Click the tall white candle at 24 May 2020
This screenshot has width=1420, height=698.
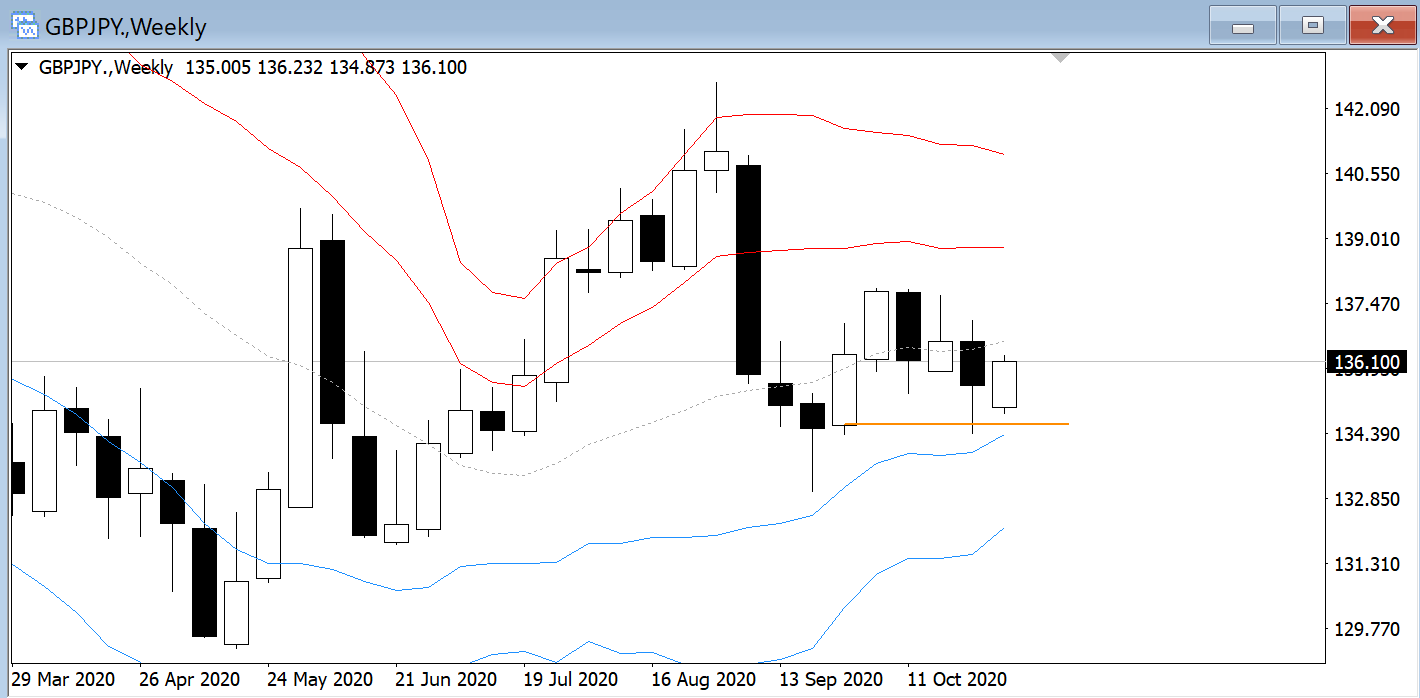tap(301, 377)
